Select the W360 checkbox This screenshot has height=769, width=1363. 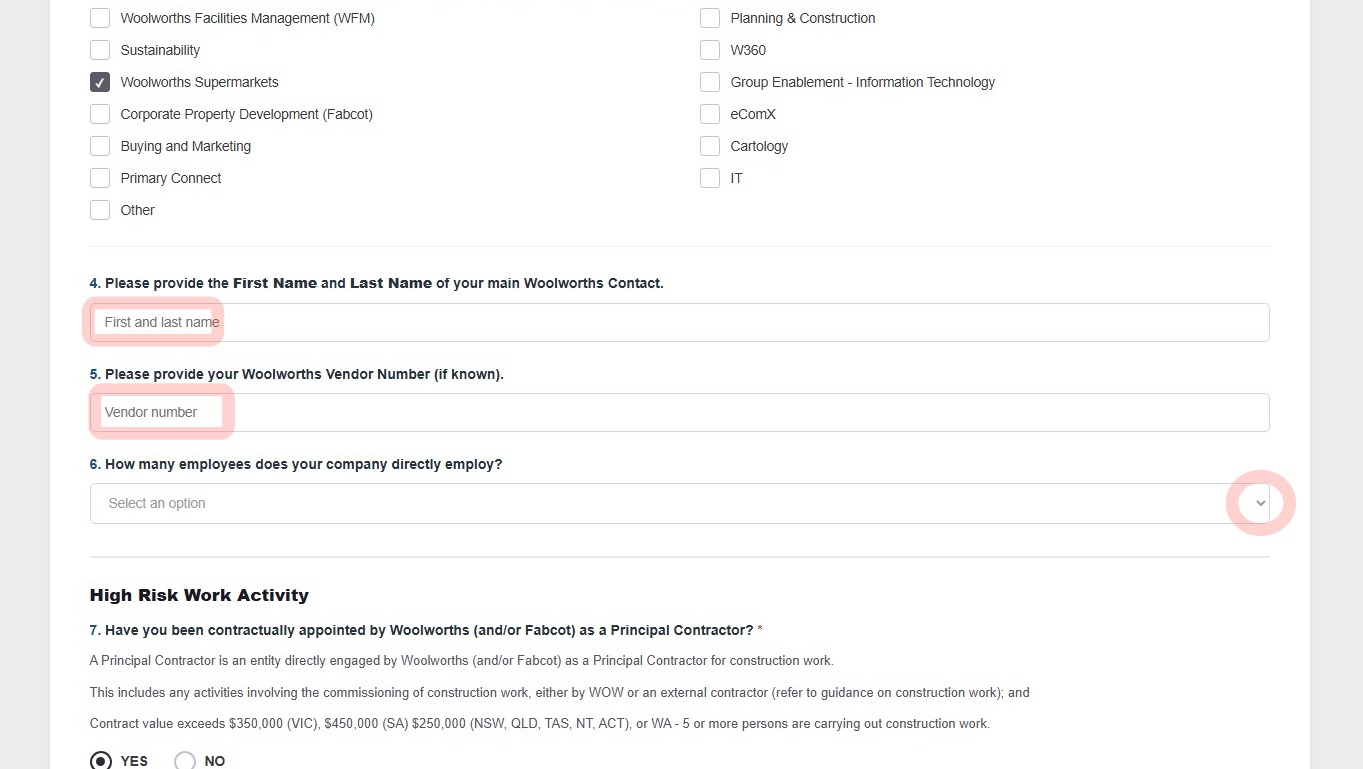click(x=710, y=50)
